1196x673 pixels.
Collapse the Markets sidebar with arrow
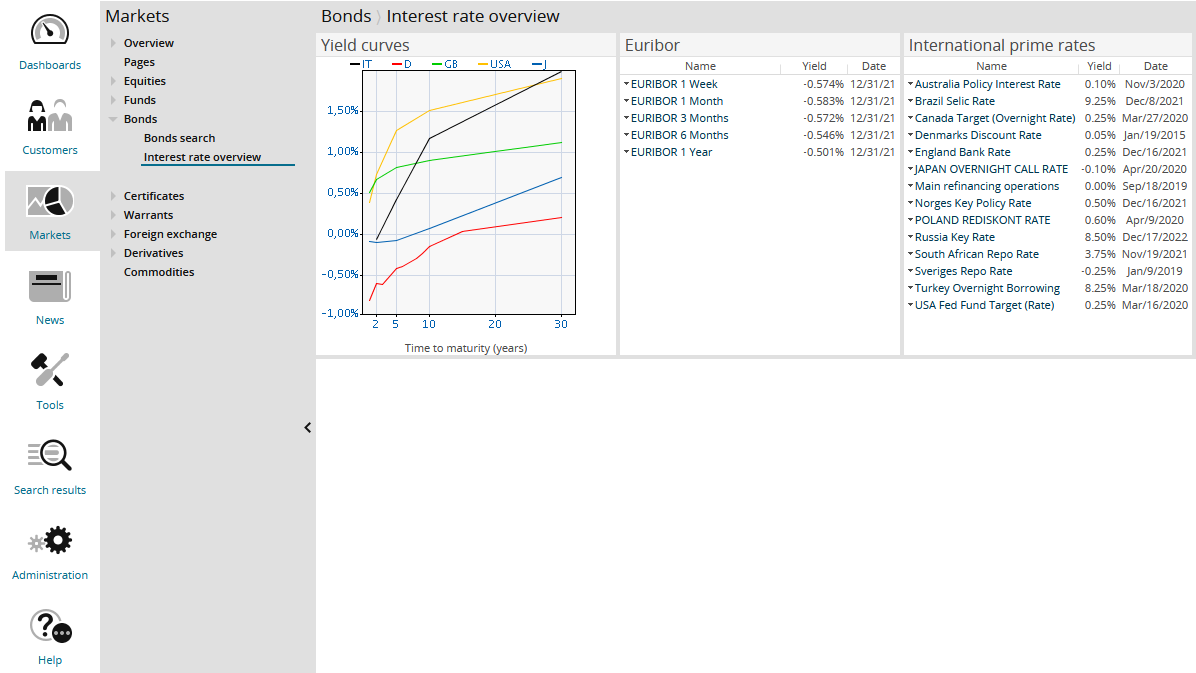[x=307, y=428]
